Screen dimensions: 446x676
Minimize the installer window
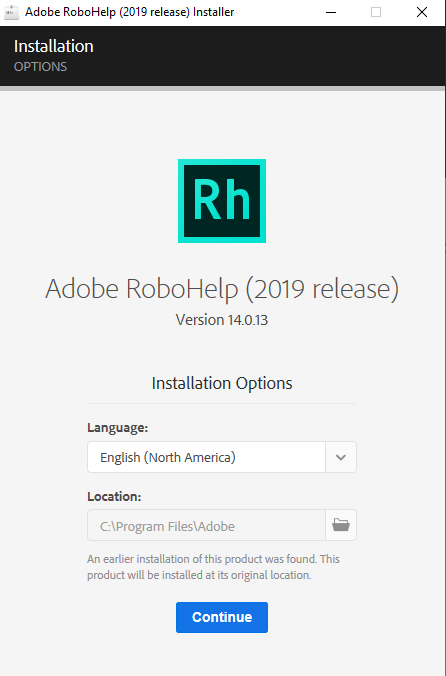[331, 12]
